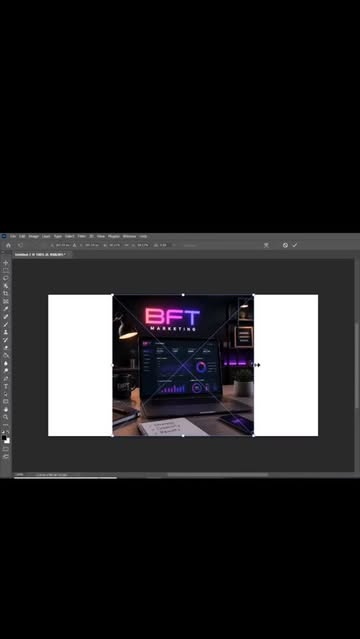This screenshot has width=360, height=639.
Task: Change the screen mode
Action: 6,456
